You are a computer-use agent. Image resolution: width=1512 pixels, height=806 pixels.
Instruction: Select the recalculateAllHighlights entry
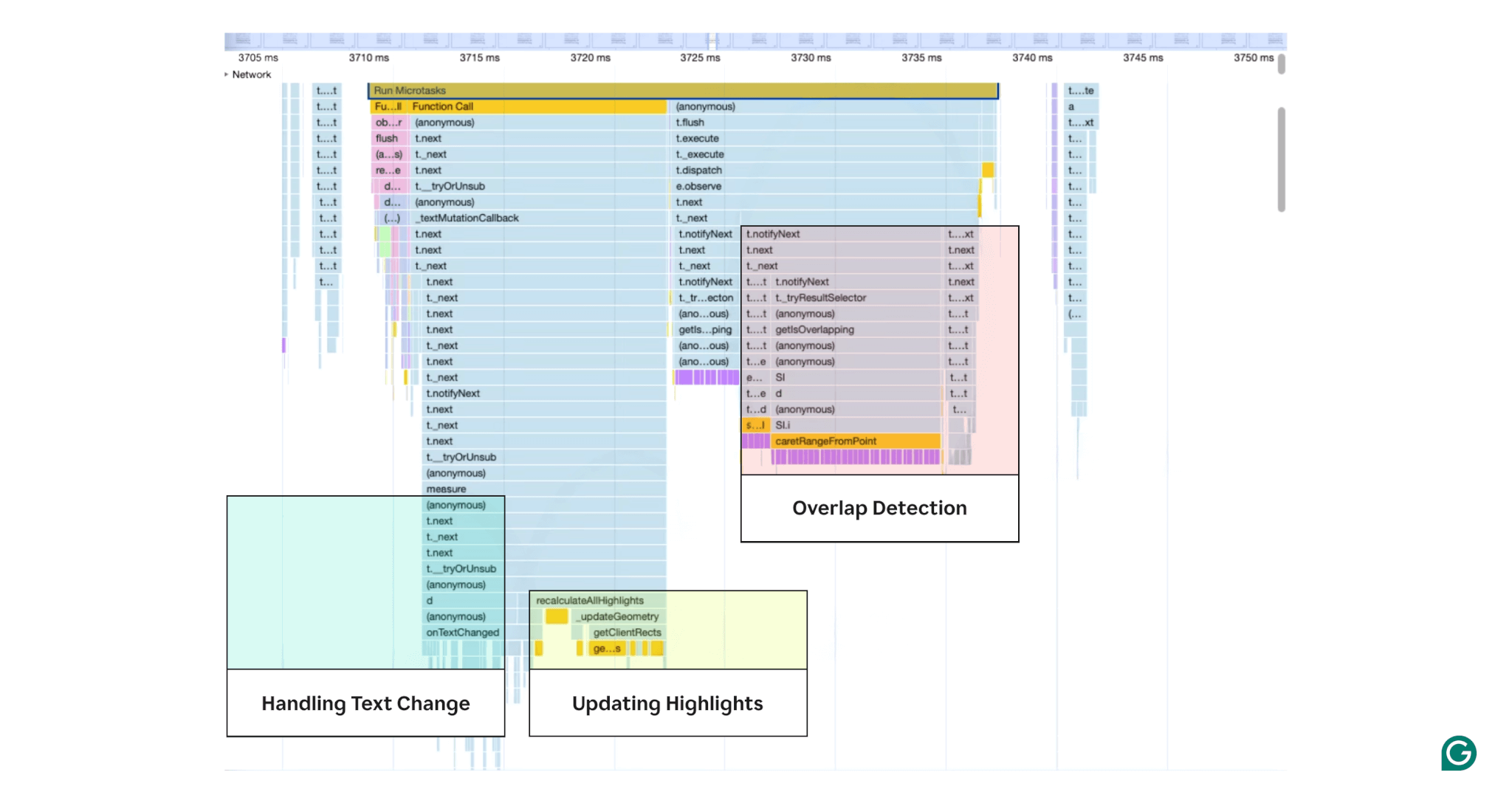point(590,601)
